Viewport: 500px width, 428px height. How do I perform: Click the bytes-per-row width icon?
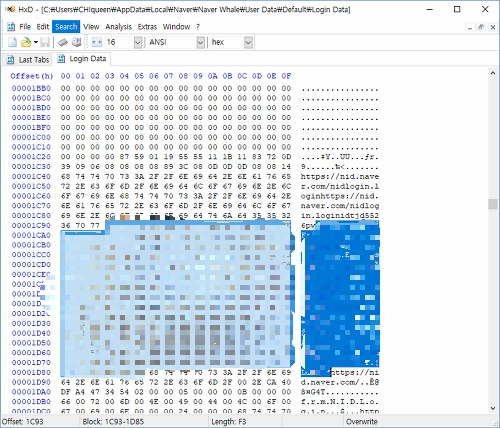[97, 42]
